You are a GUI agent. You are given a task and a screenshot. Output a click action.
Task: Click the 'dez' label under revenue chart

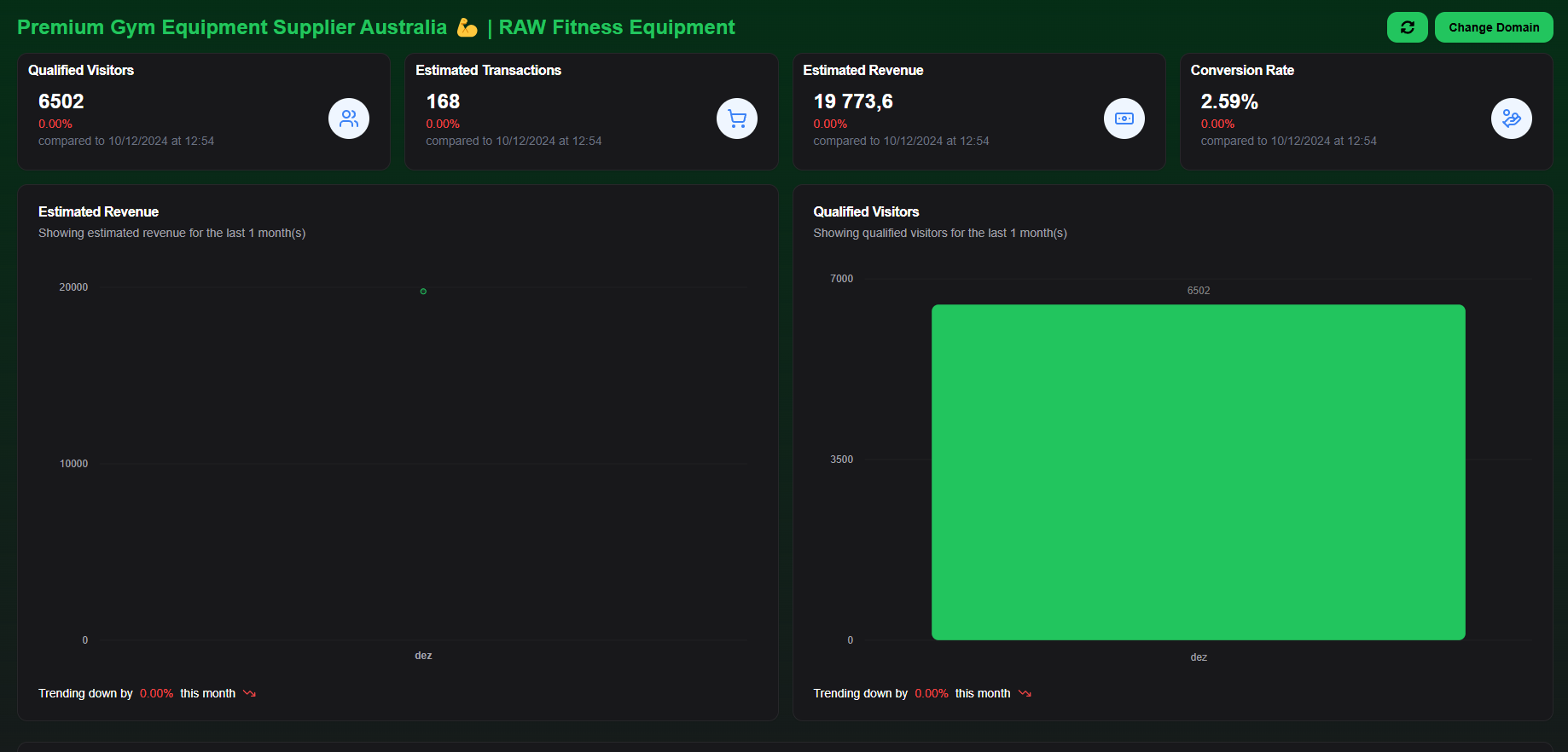423,656
